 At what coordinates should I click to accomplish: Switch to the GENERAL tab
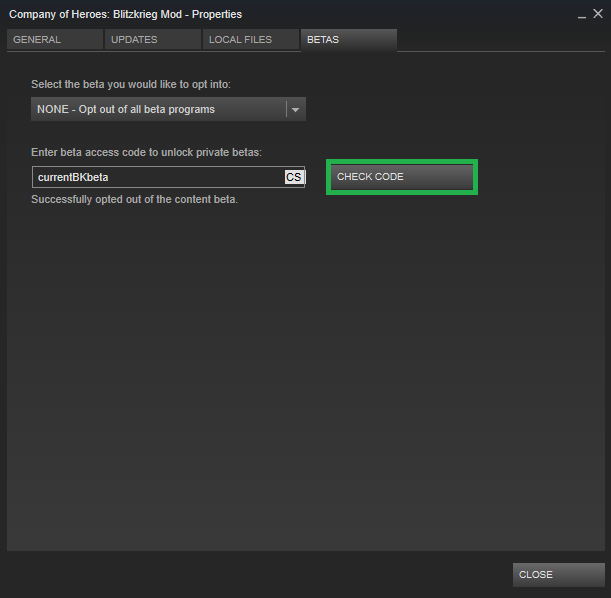(55, 39)
